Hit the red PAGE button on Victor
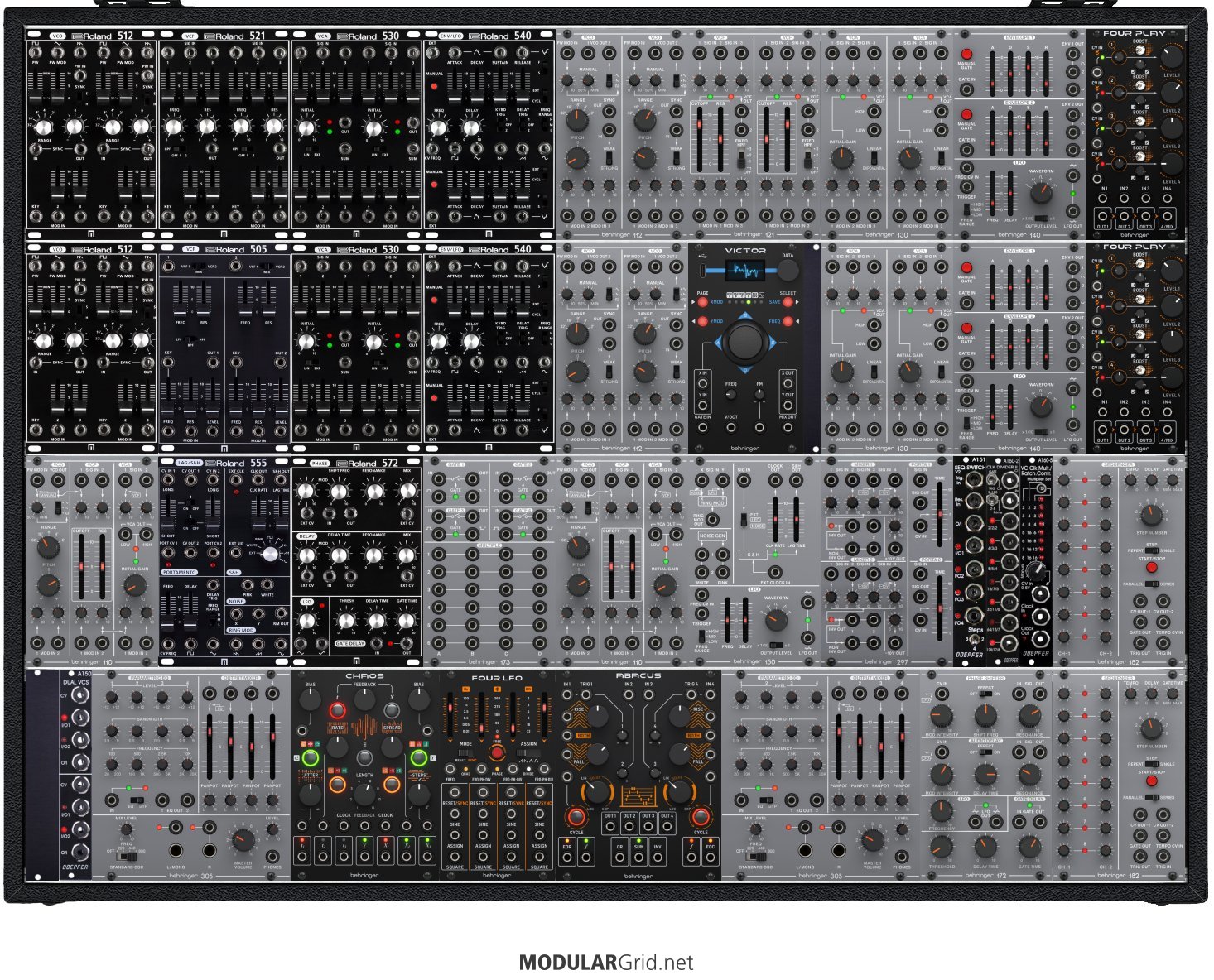This screenshot has height=980, width=1214. click(x=703, y=303)
